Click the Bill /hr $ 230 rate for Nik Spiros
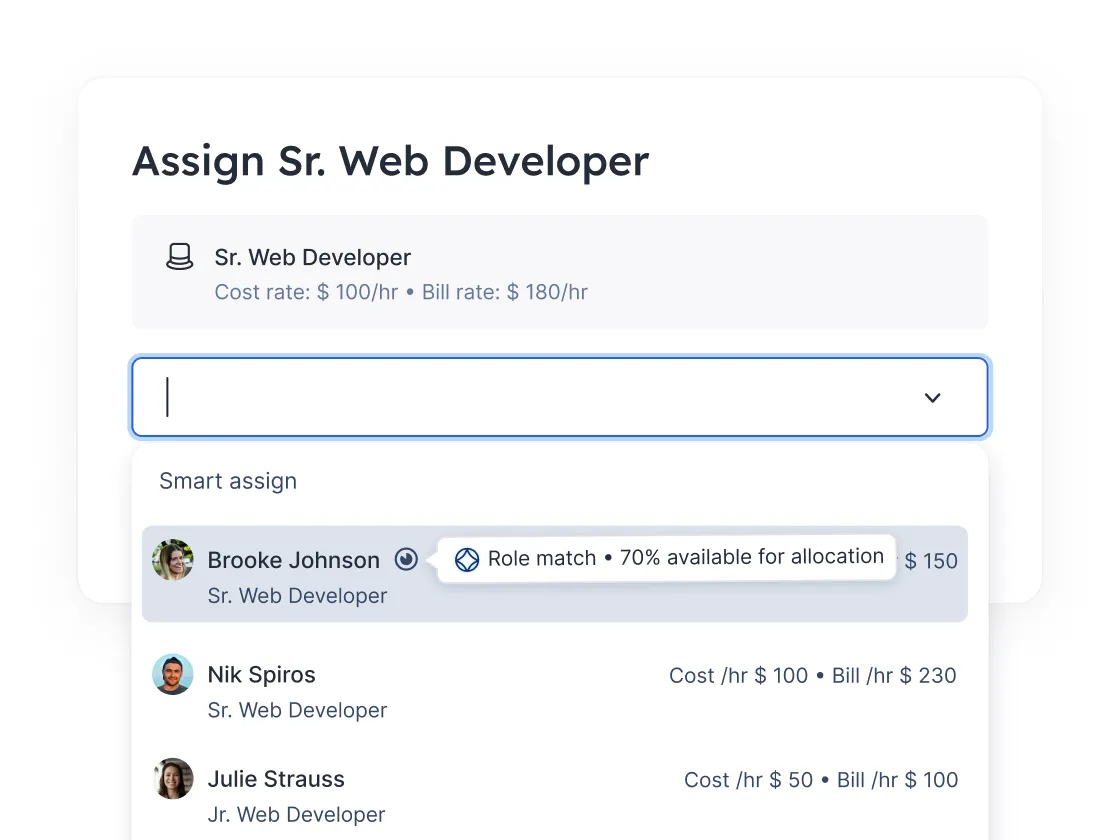Viewport: 1120px width, 840px height. [897, 675]
